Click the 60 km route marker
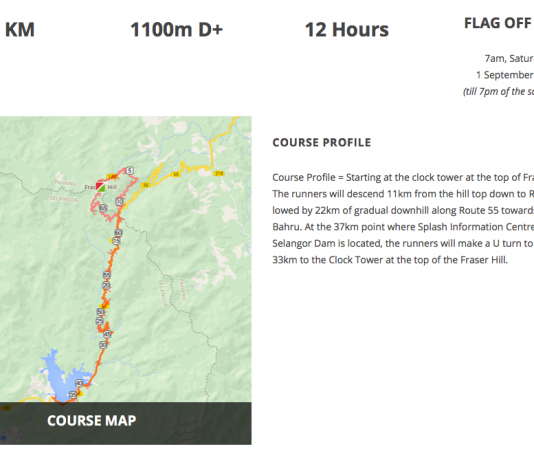Screen dimensions: 534x462 coord(118,233)
